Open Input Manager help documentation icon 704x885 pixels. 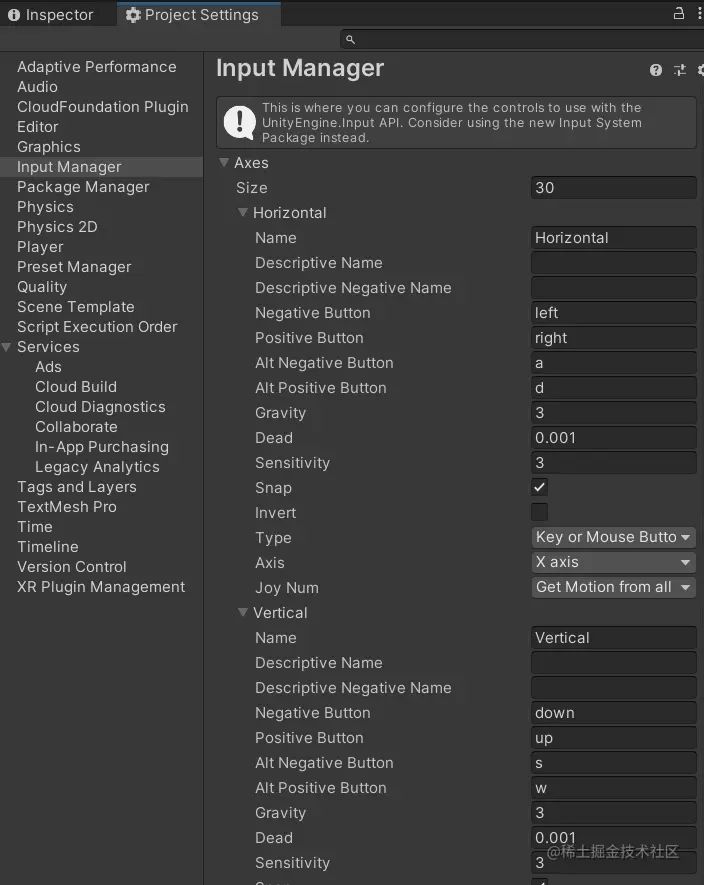[x=656, y=70]
